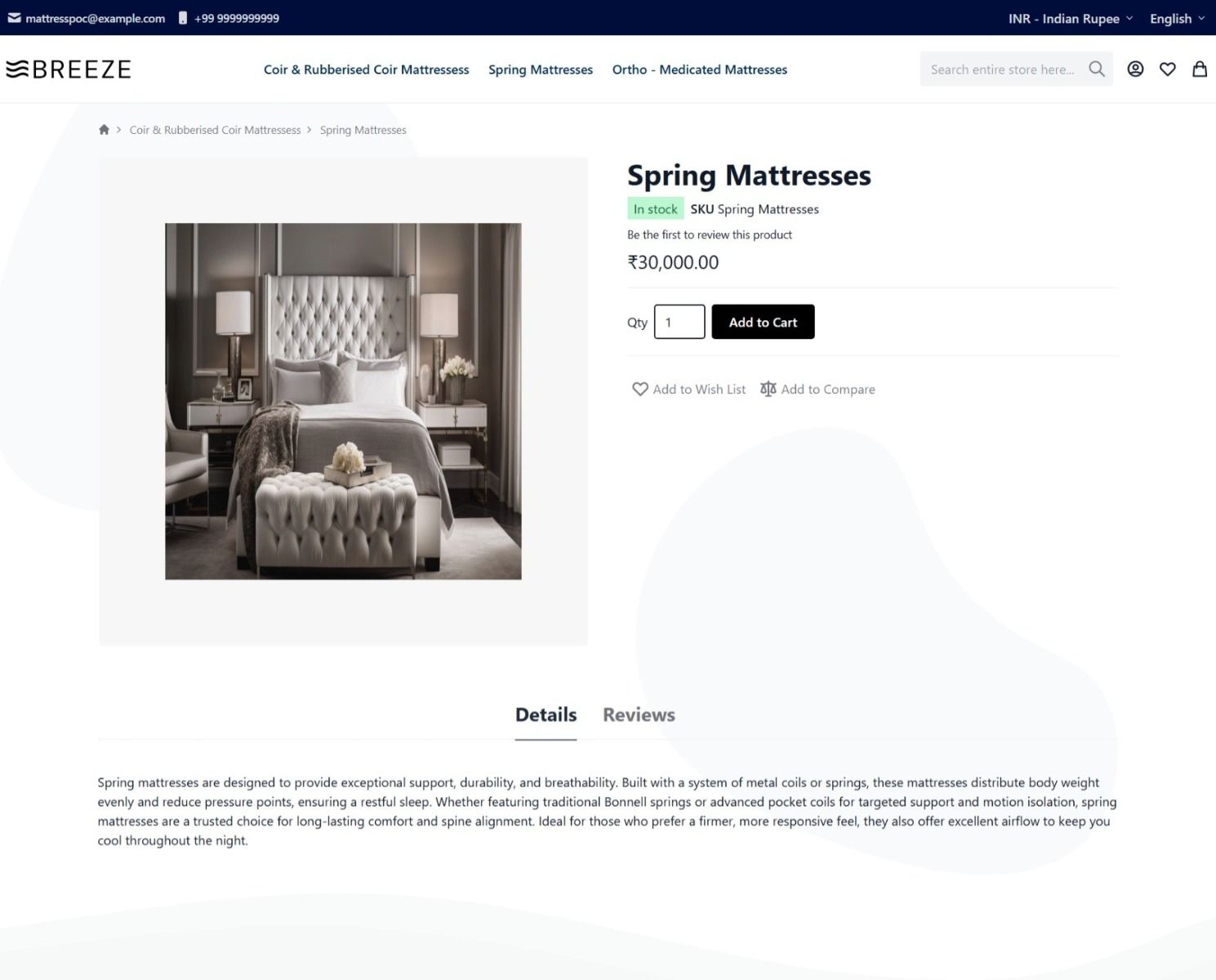
Task: Go to home via breadcrumb house icon
Action: 104,130
